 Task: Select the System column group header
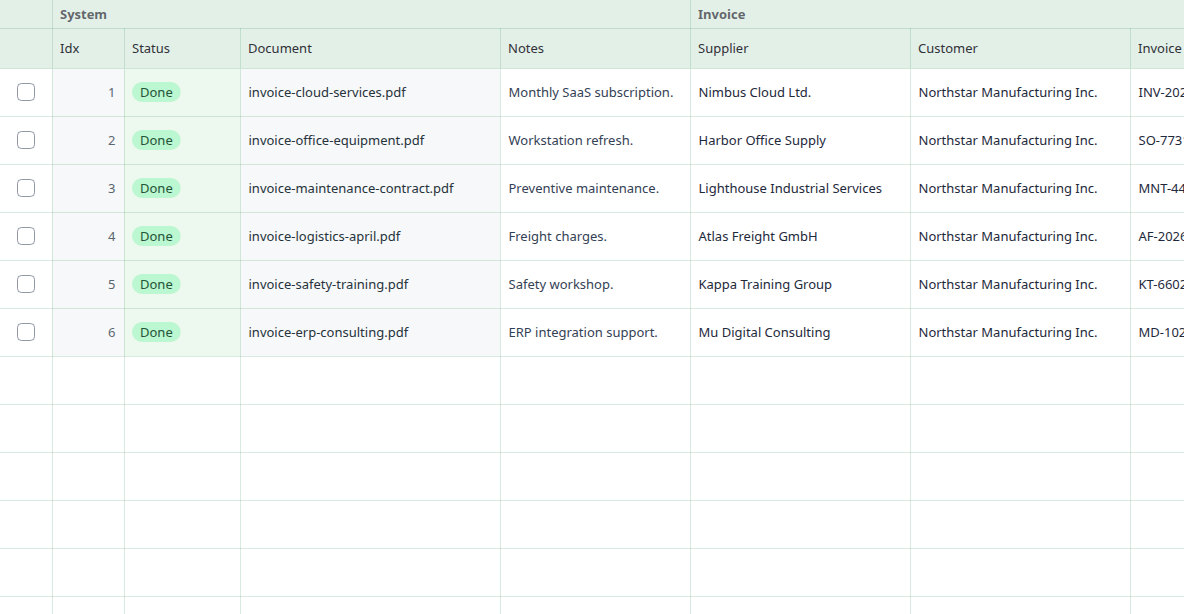pyautogui.click(x=371, y=14)
